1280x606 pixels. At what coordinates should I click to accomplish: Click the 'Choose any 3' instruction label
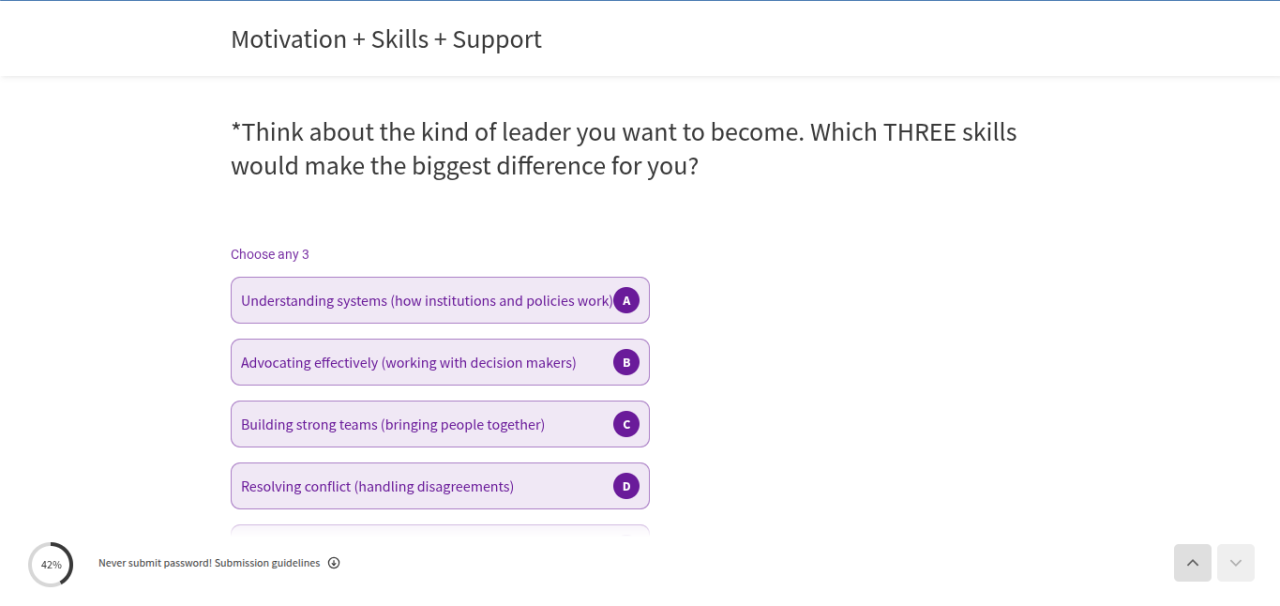click(x=270, y=254)
